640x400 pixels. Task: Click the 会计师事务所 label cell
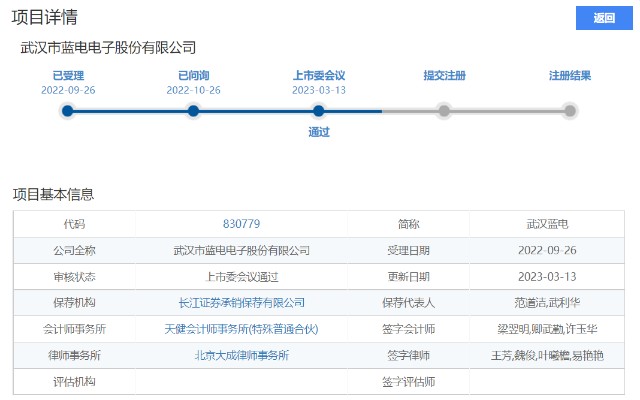point(74,329)
